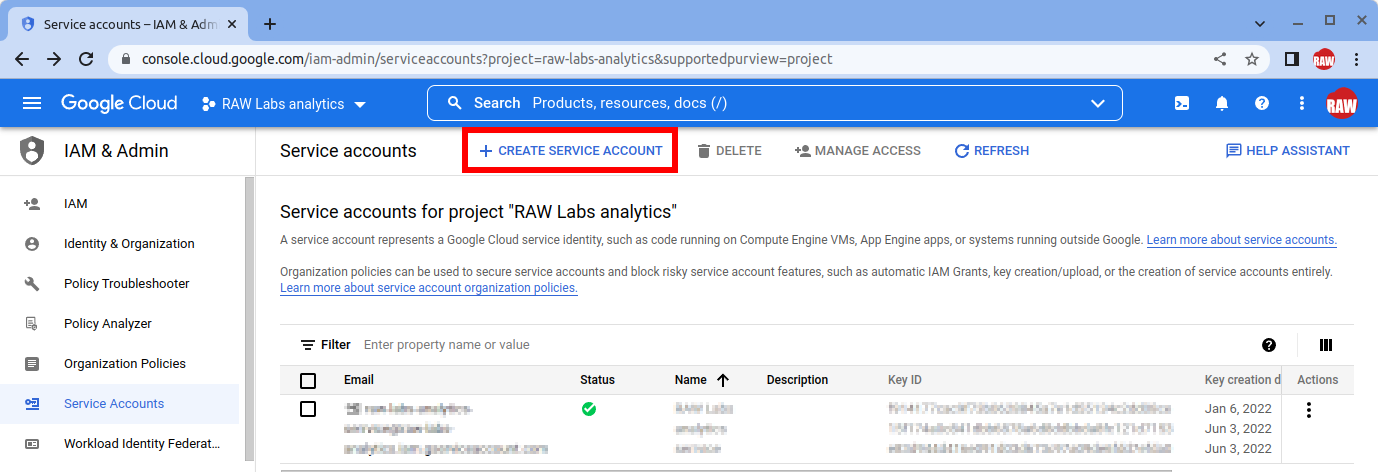Toggle Name column sort arrow
1378x472 pixels.
coord(722,380)
